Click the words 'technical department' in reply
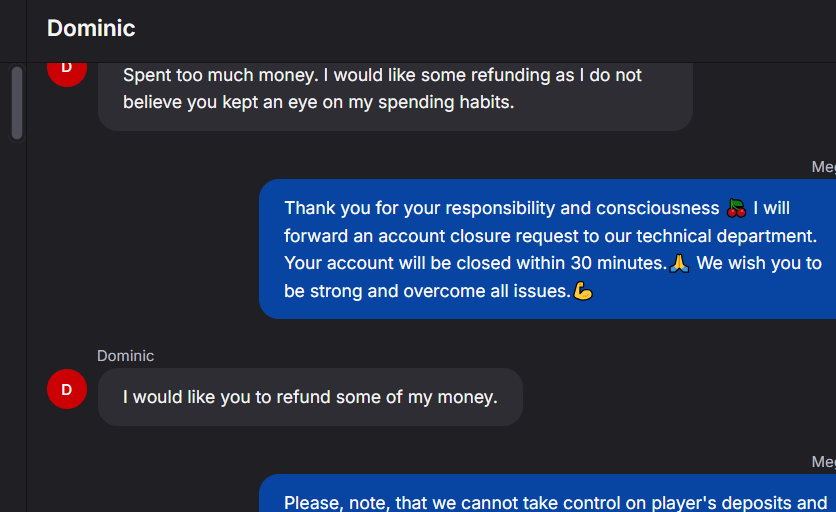Viewport: 836px width, 512px height. coord(726,236)
